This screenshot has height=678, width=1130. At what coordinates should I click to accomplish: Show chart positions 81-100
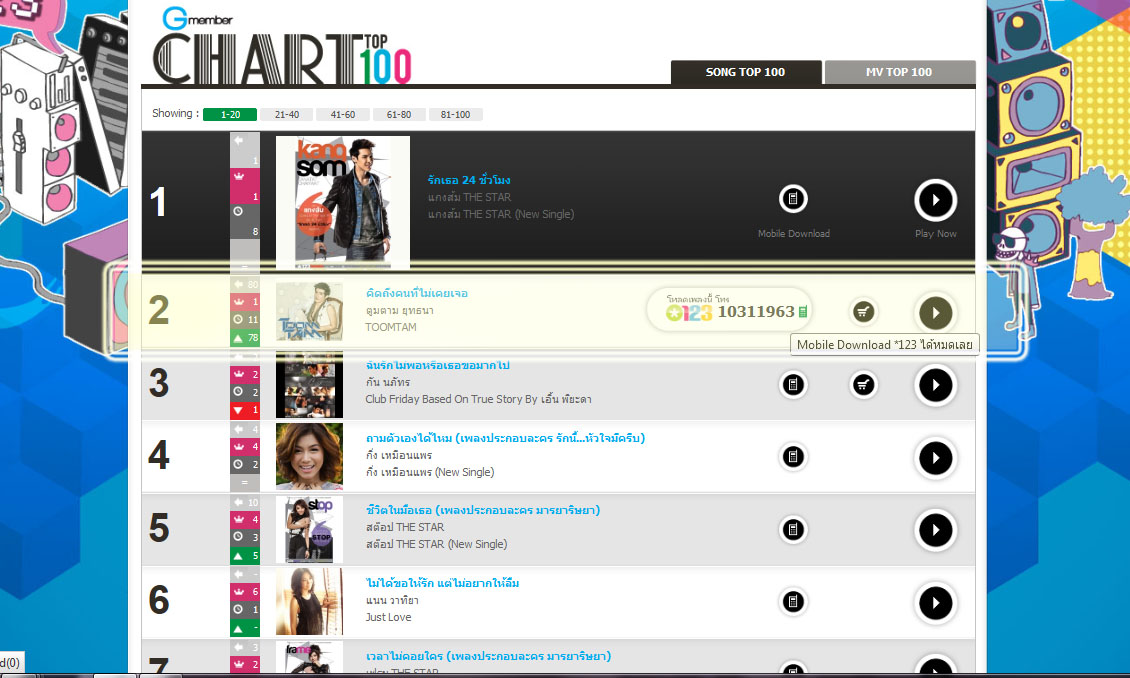tap(455, 115)
